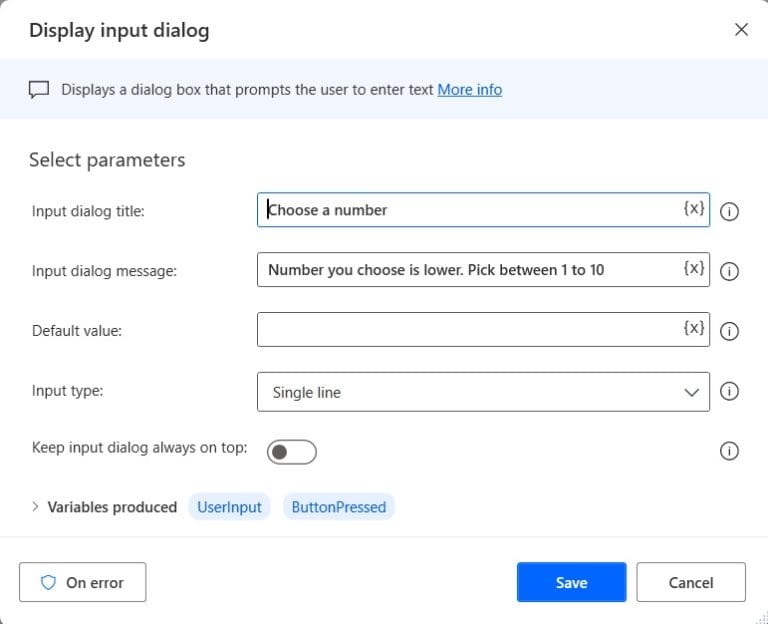Save the input dialog settings

[x=571, y=582]
